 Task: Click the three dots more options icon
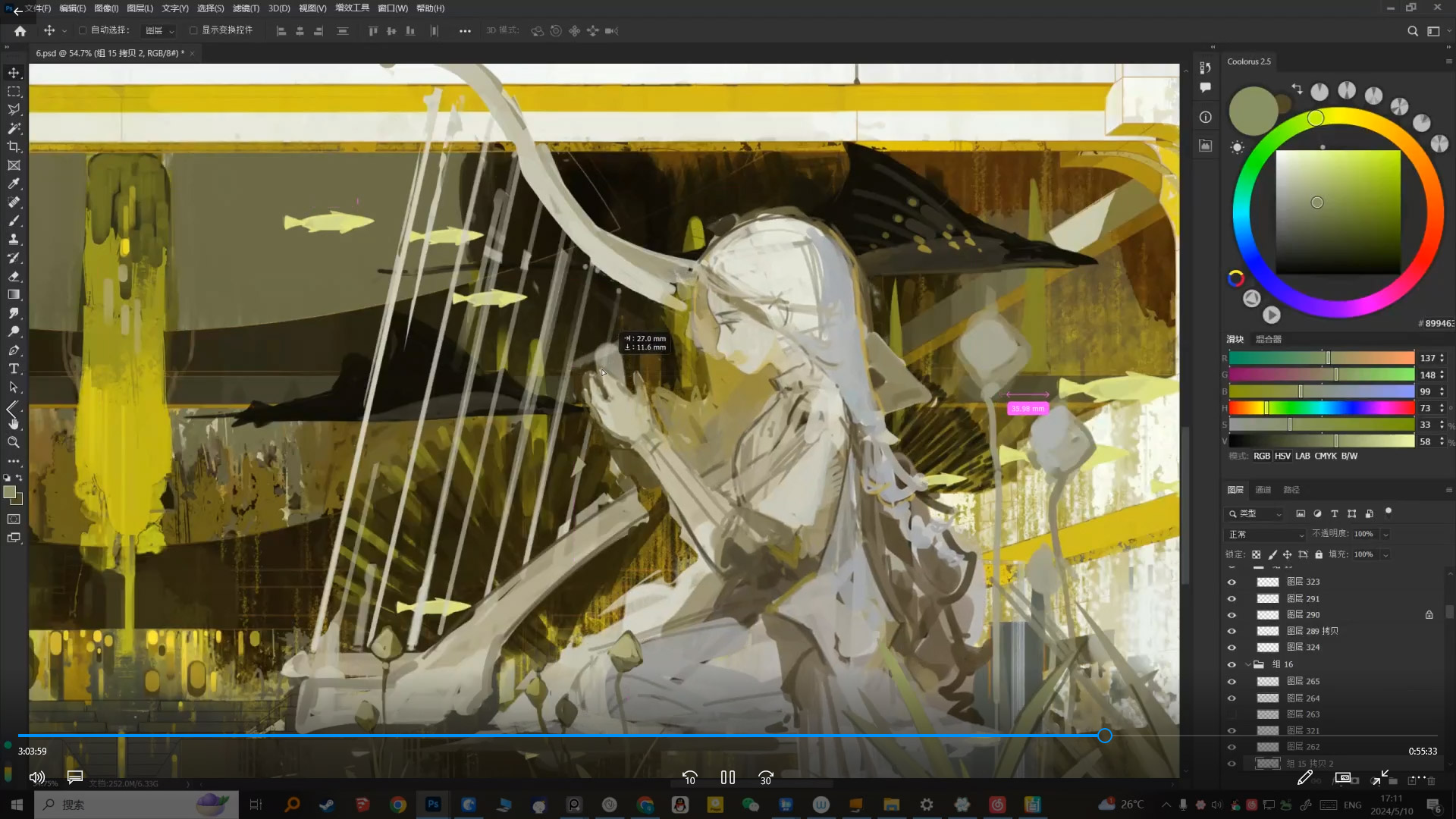click(x=465, y=31)
